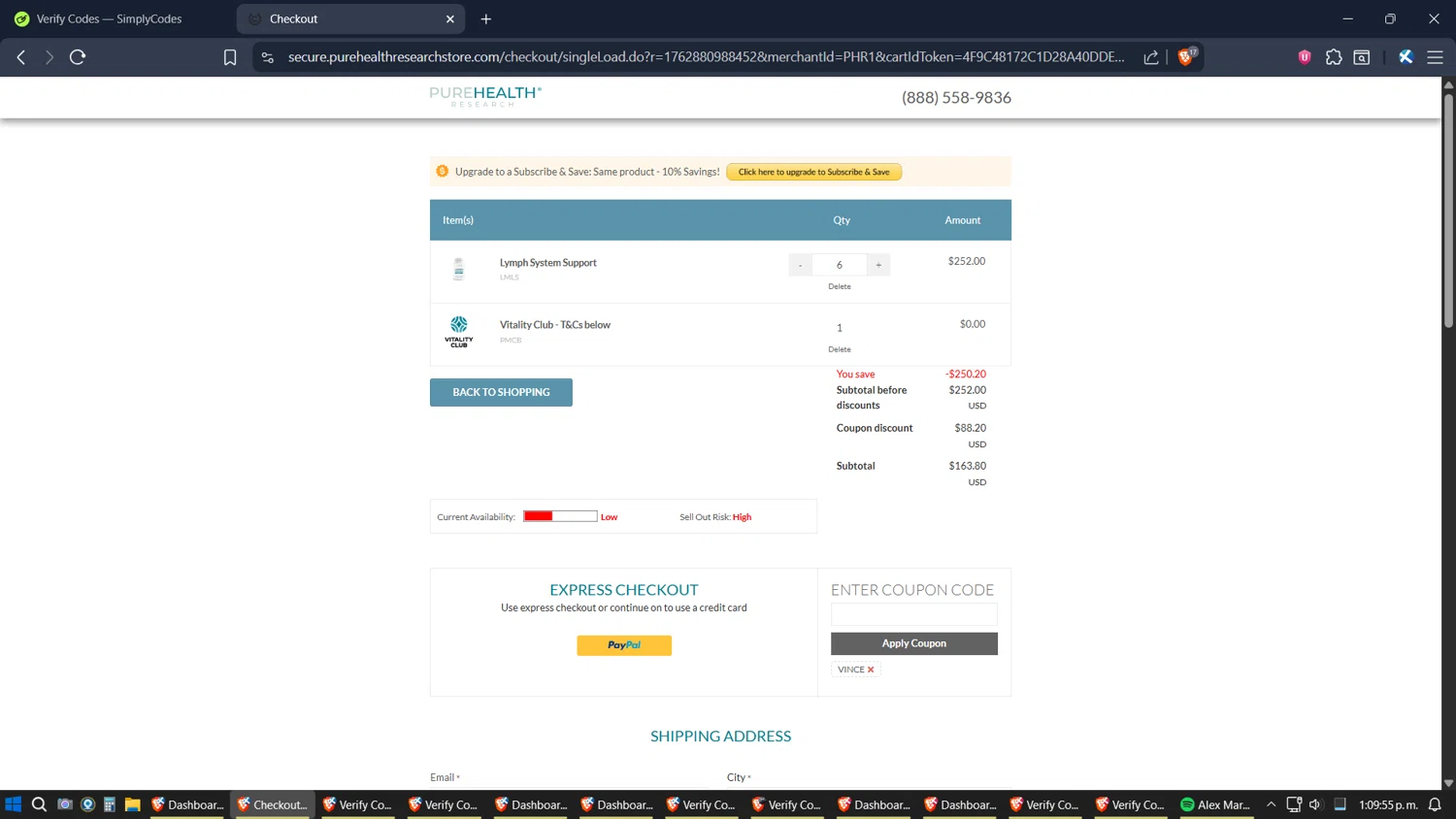Click the scrollbar down arrow
Screen dimensions: 1456x819
pos(1448,783)
